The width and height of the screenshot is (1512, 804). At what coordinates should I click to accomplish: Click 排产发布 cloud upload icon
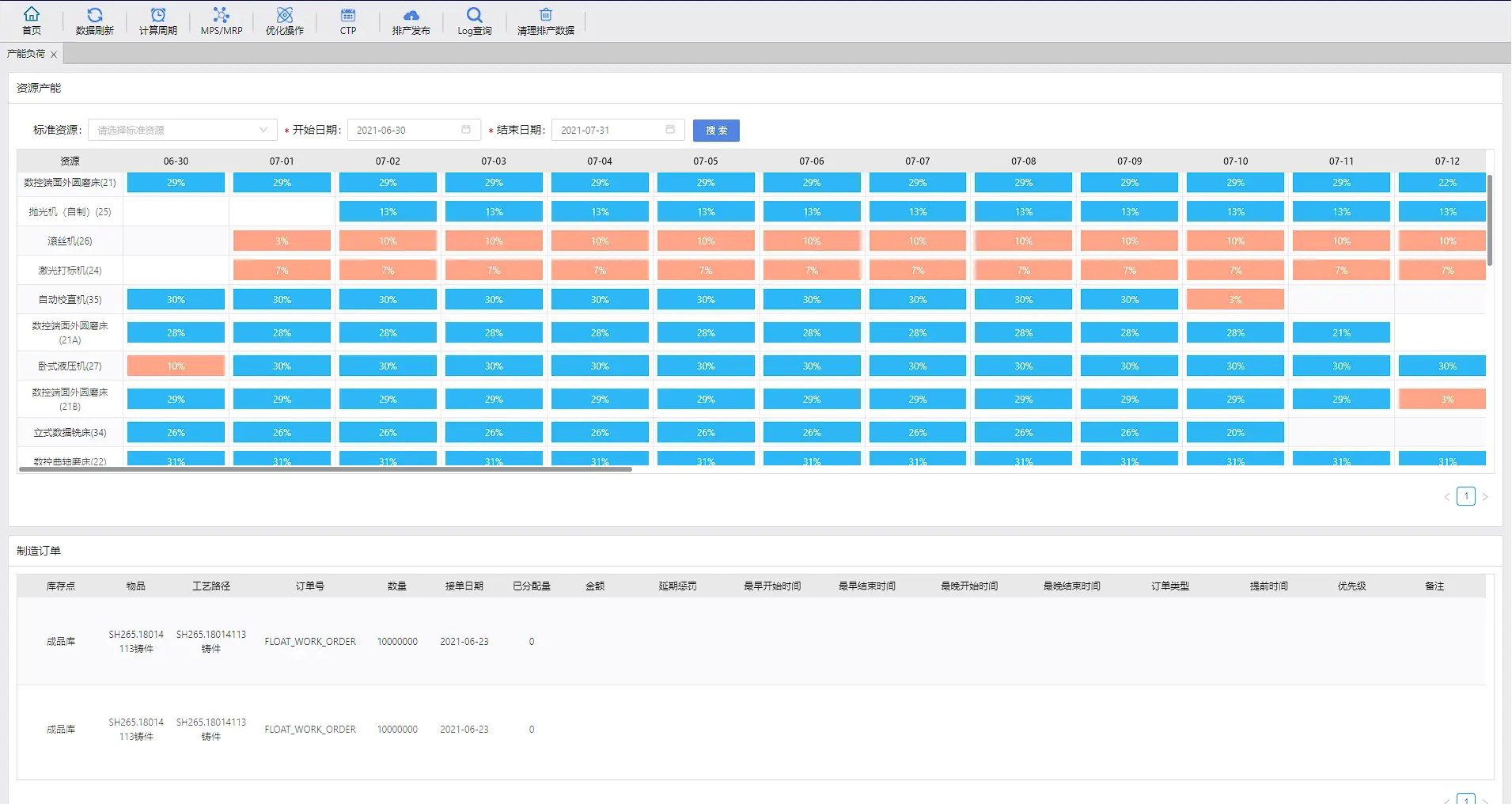(411, 14)
